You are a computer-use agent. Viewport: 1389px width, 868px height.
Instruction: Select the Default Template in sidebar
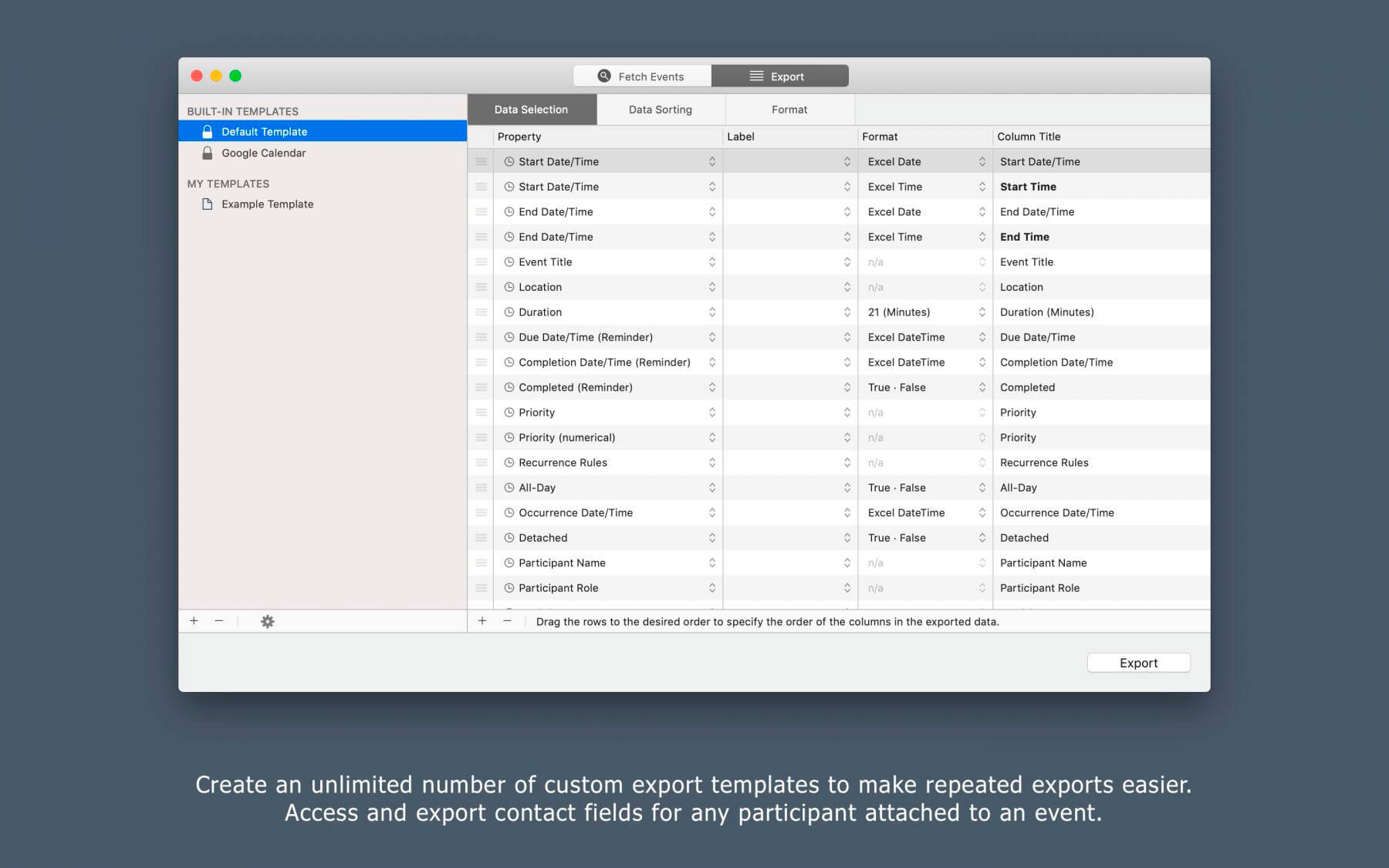[x=264, y=132]
